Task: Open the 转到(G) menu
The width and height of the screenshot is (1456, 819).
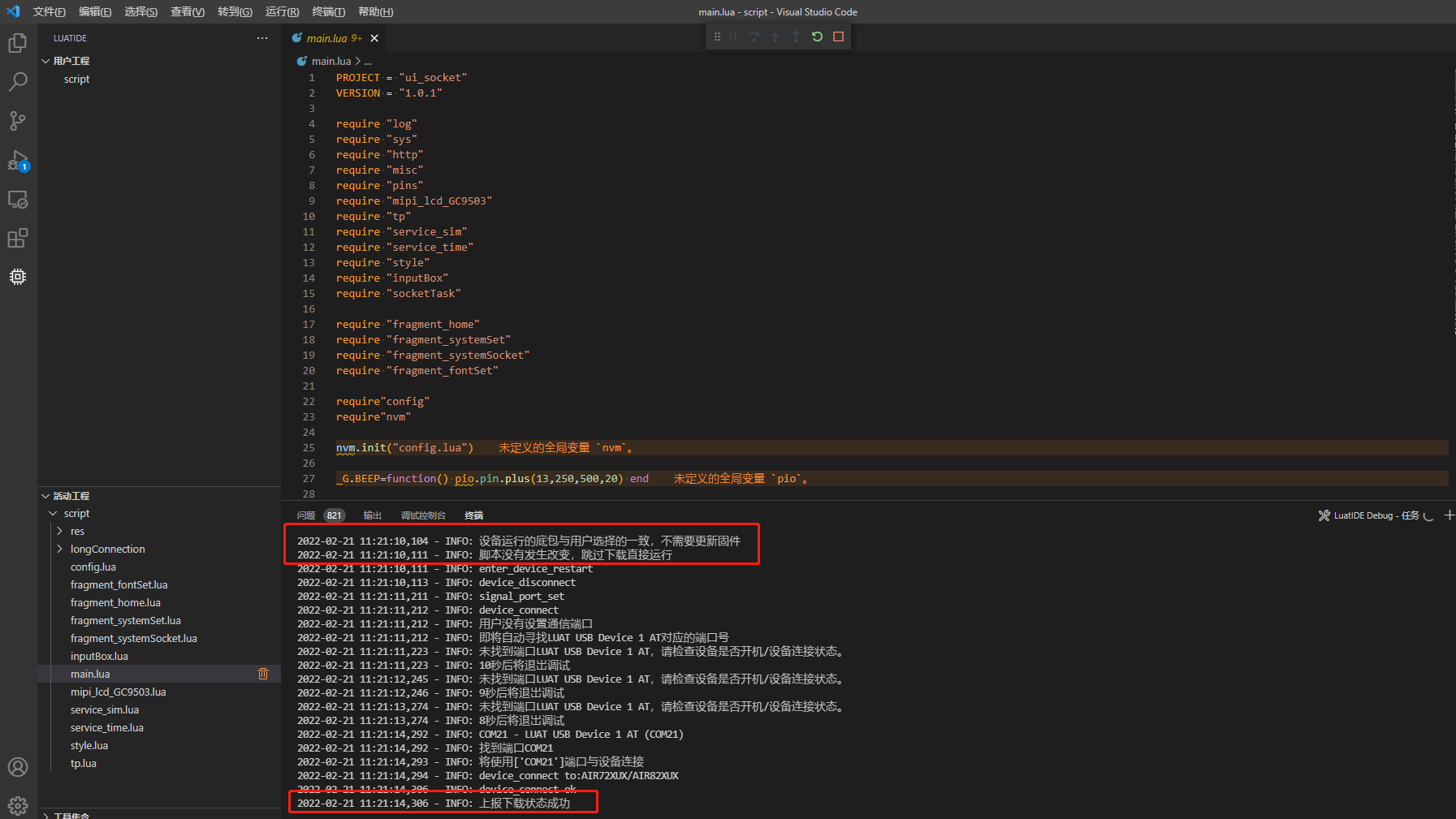Action: pyautogui.click(x=235, y=11)
